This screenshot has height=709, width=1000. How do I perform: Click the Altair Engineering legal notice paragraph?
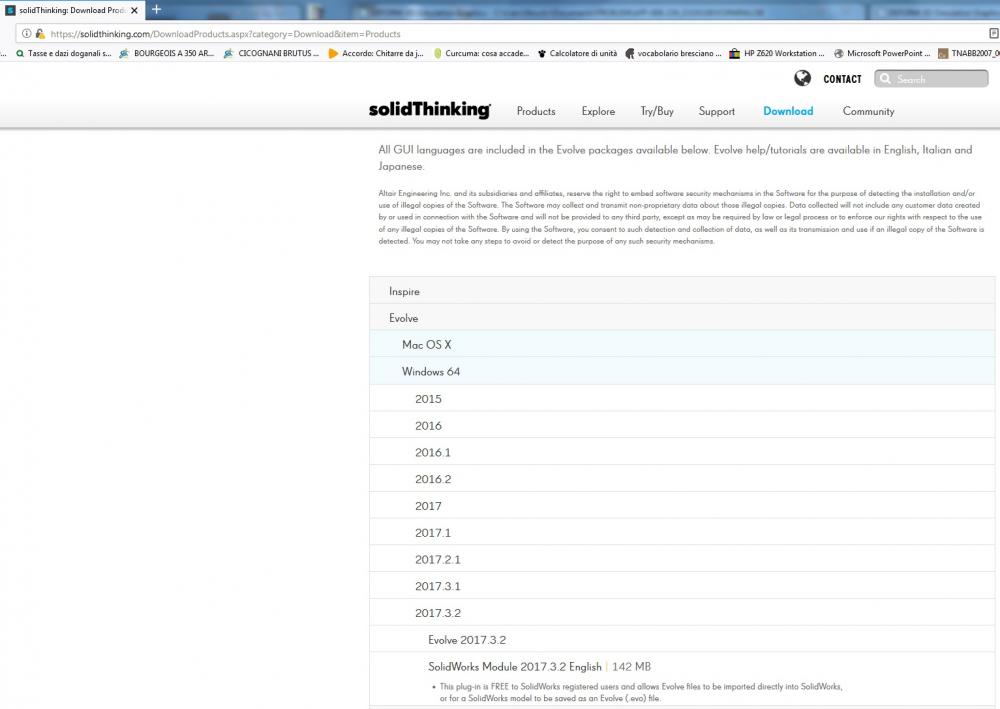pyautogui.click(x=681, y=217)
